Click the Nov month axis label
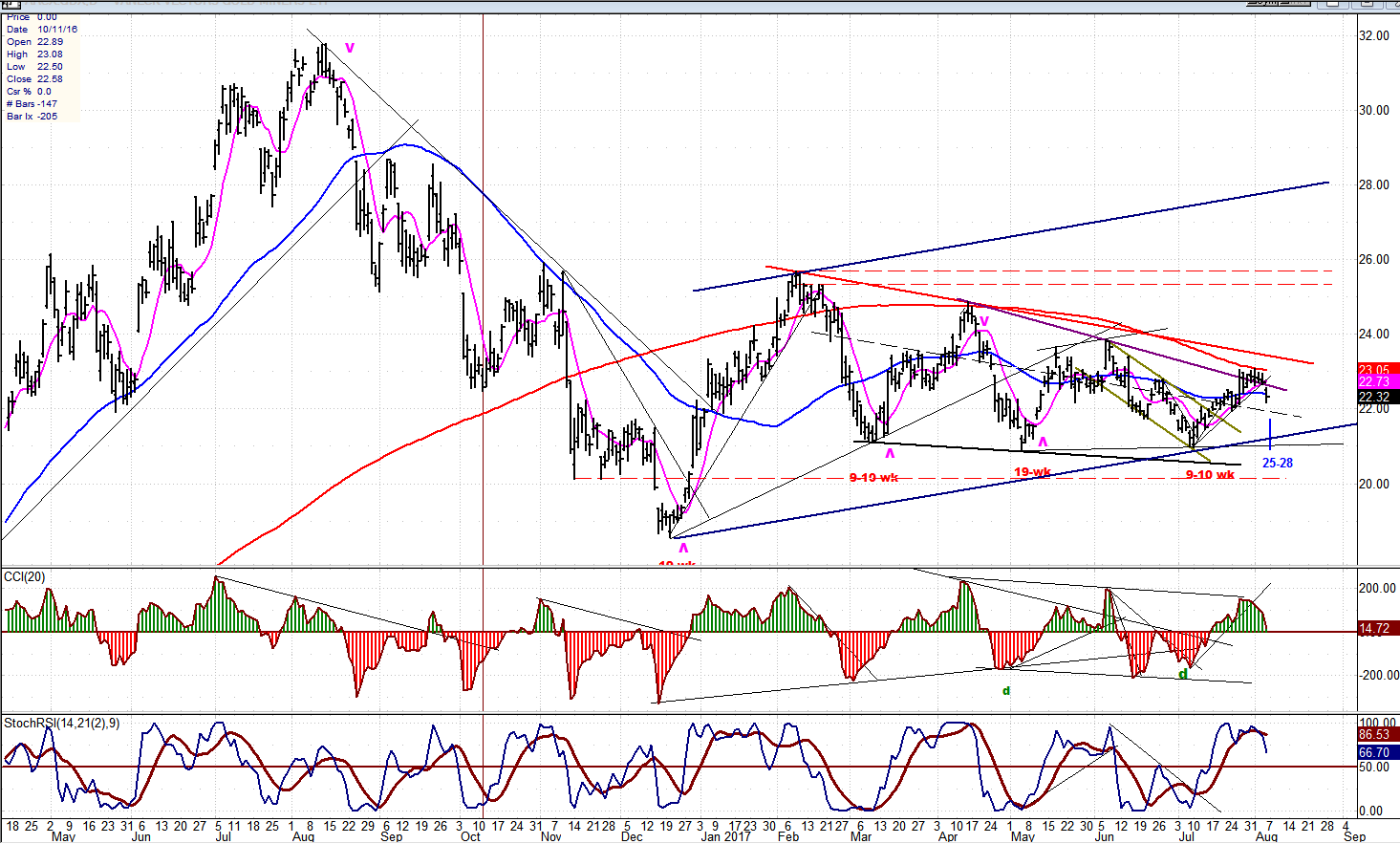 click(x=551, y=836)
